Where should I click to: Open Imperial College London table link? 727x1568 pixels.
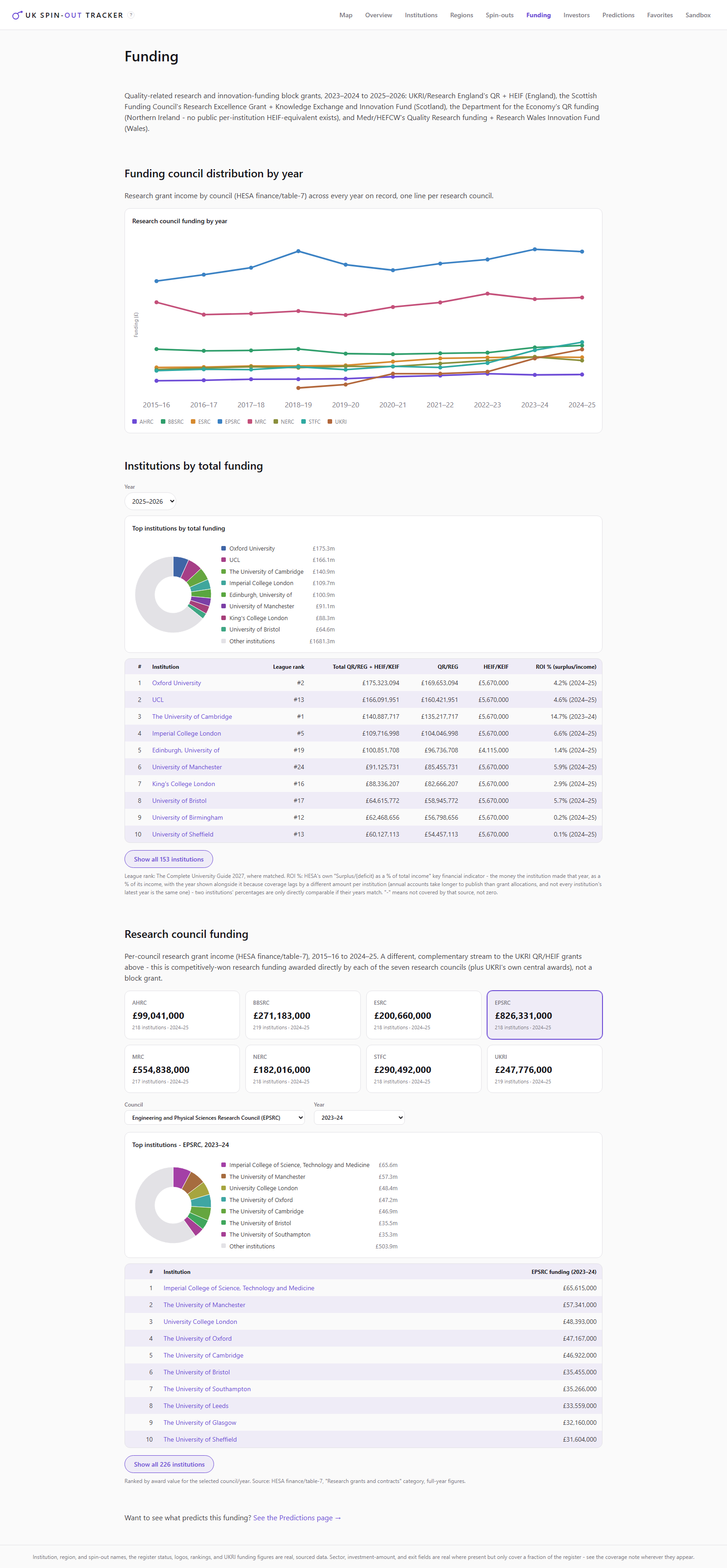(186, 733)
